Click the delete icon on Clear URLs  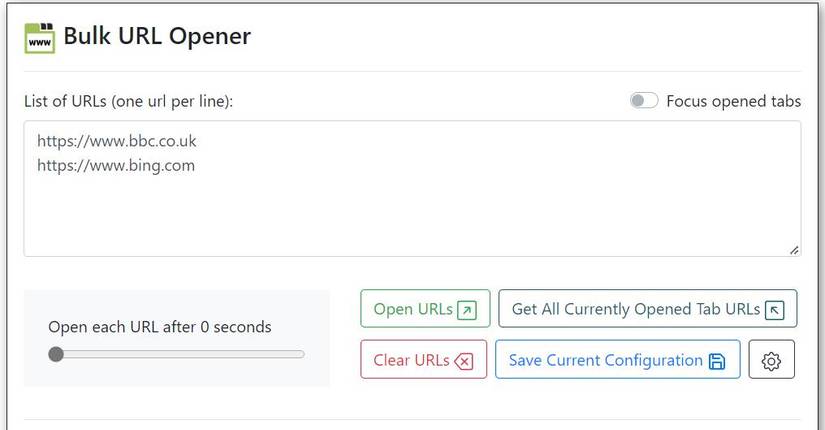tap(463, 361)
